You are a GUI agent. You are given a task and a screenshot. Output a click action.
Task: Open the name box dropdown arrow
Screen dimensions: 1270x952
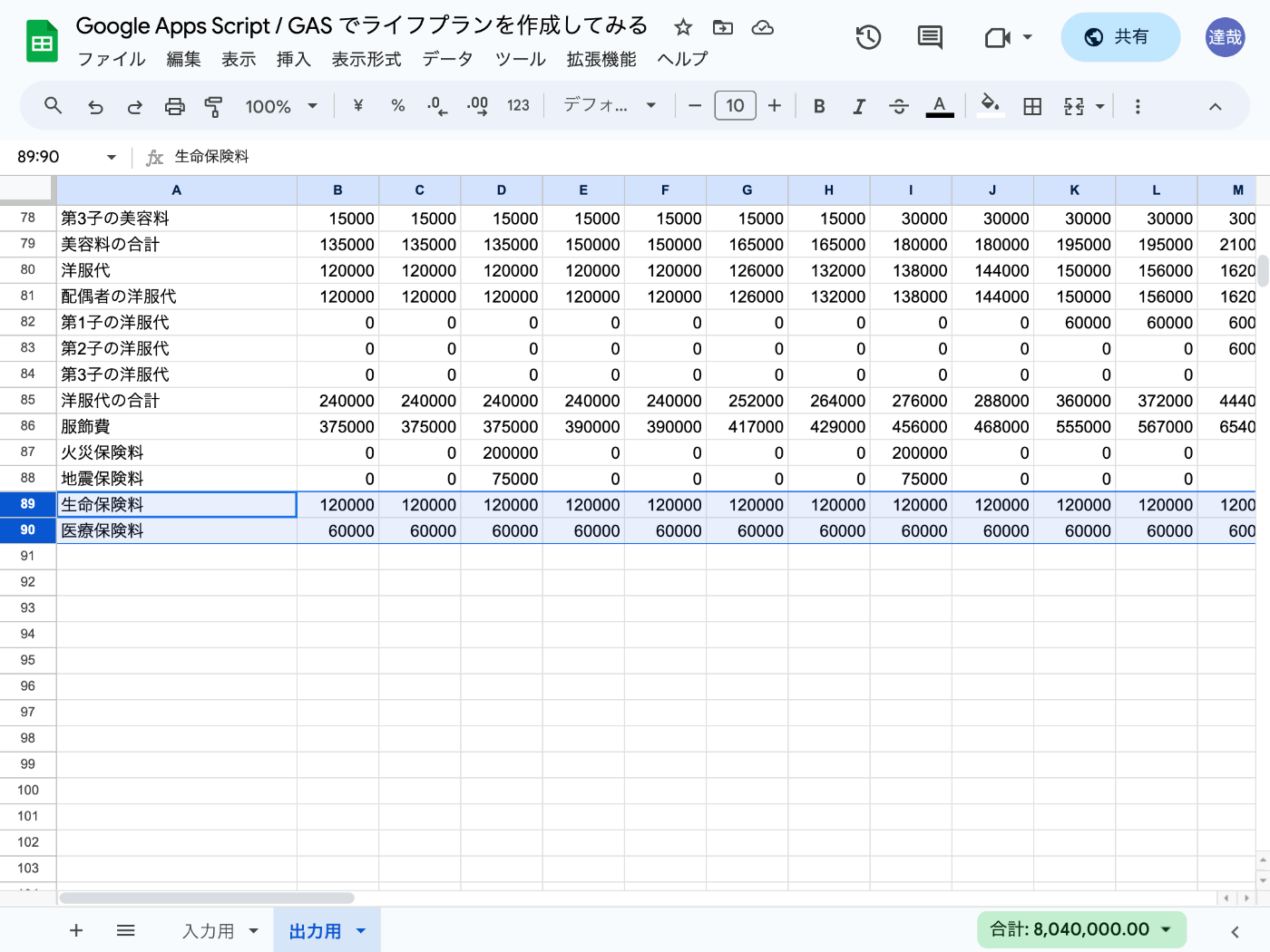(x=112, y=157)
